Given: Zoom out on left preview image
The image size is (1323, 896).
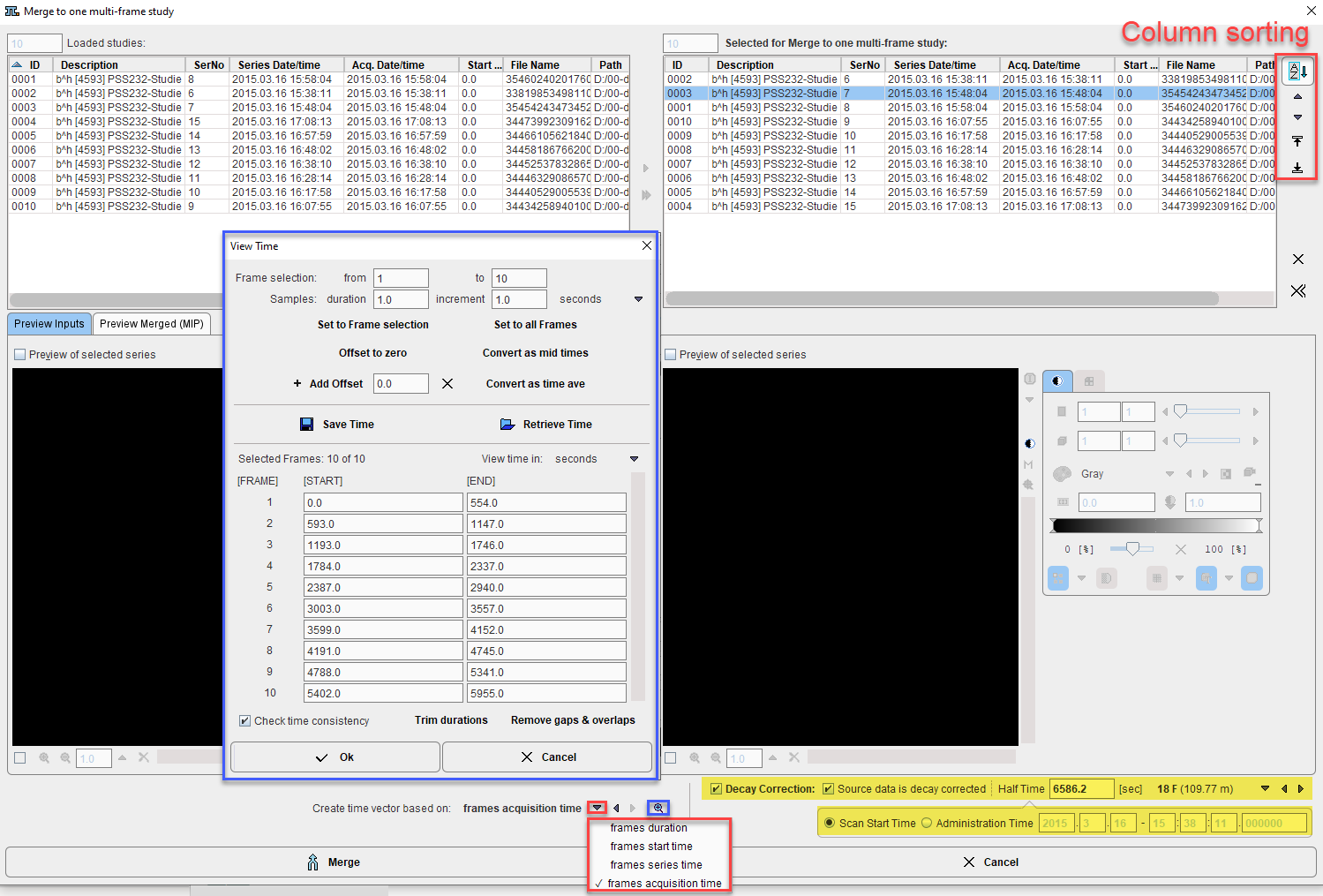Looking at the screenshot, I should point(65,757).
